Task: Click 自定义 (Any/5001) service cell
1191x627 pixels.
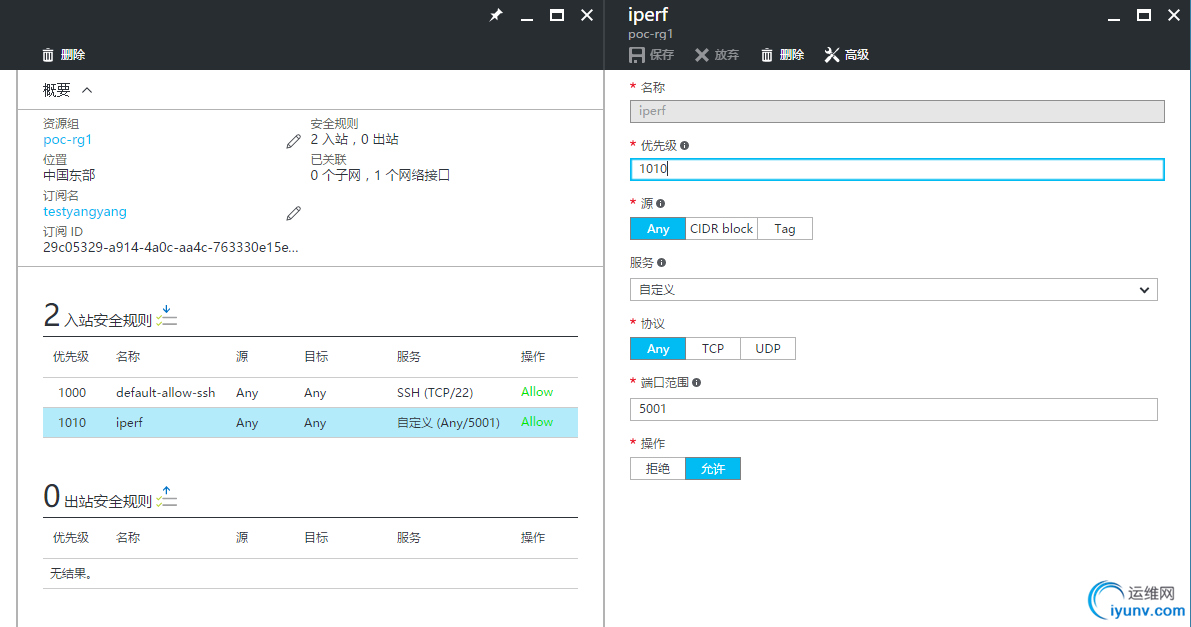Action: pos(448,423)
